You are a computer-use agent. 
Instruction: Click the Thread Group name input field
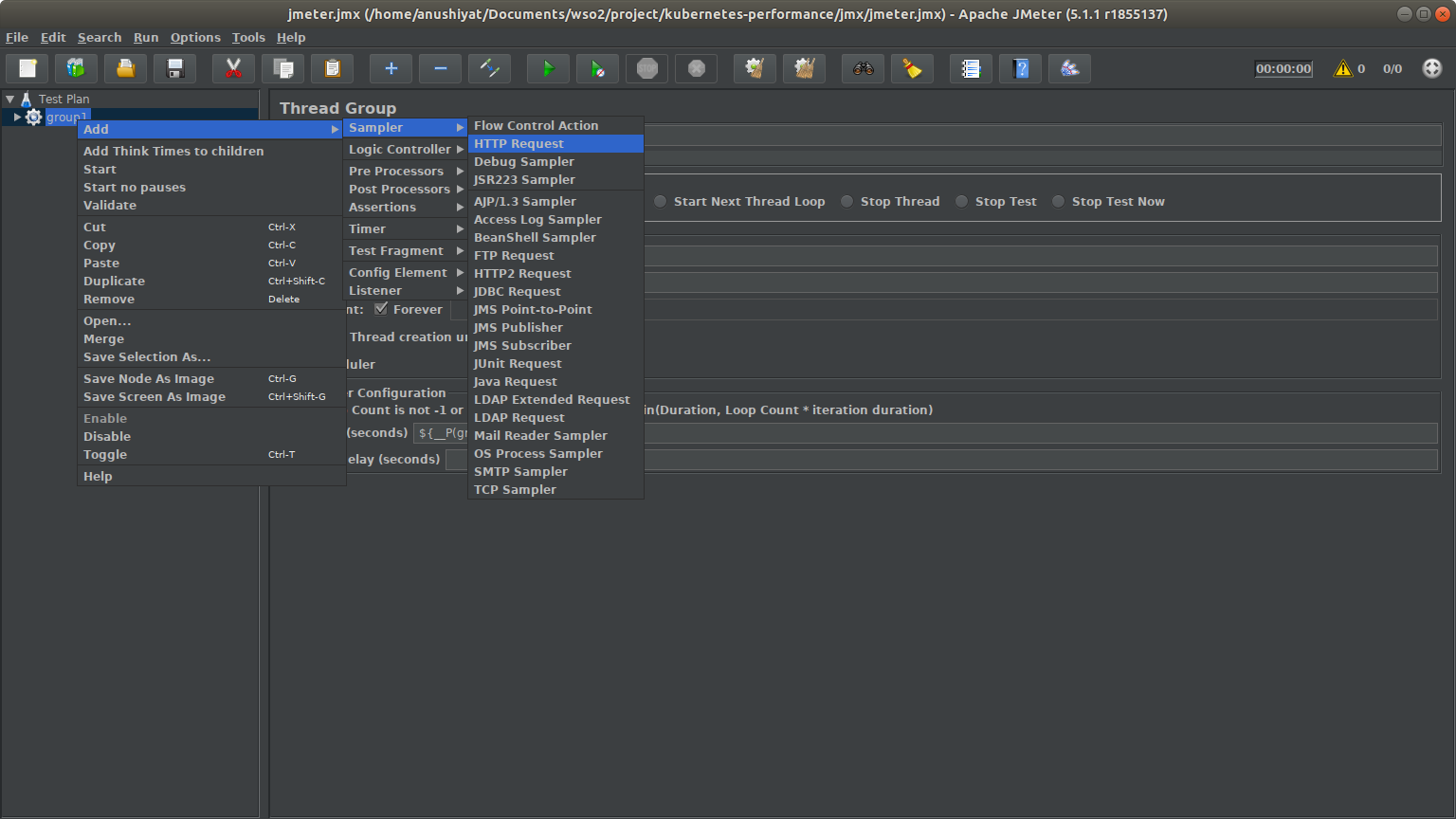(x=1043, y=136)
